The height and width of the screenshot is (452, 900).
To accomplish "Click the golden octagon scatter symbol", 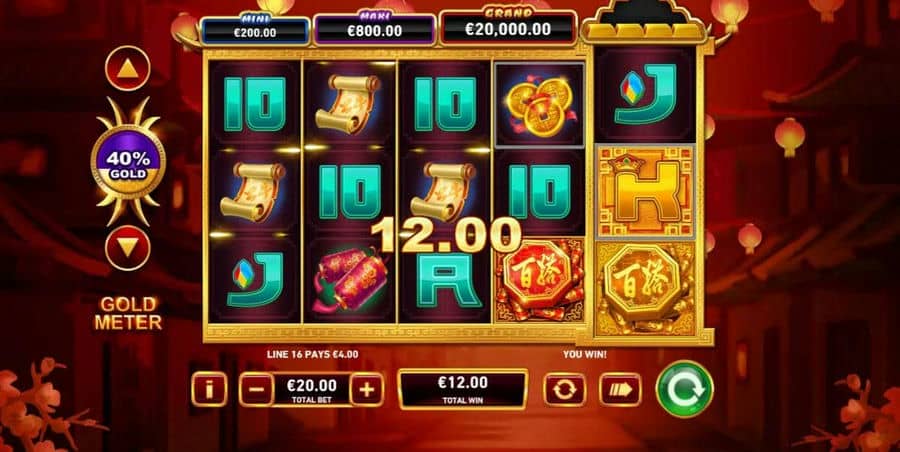I will click(x=646, y=288).
